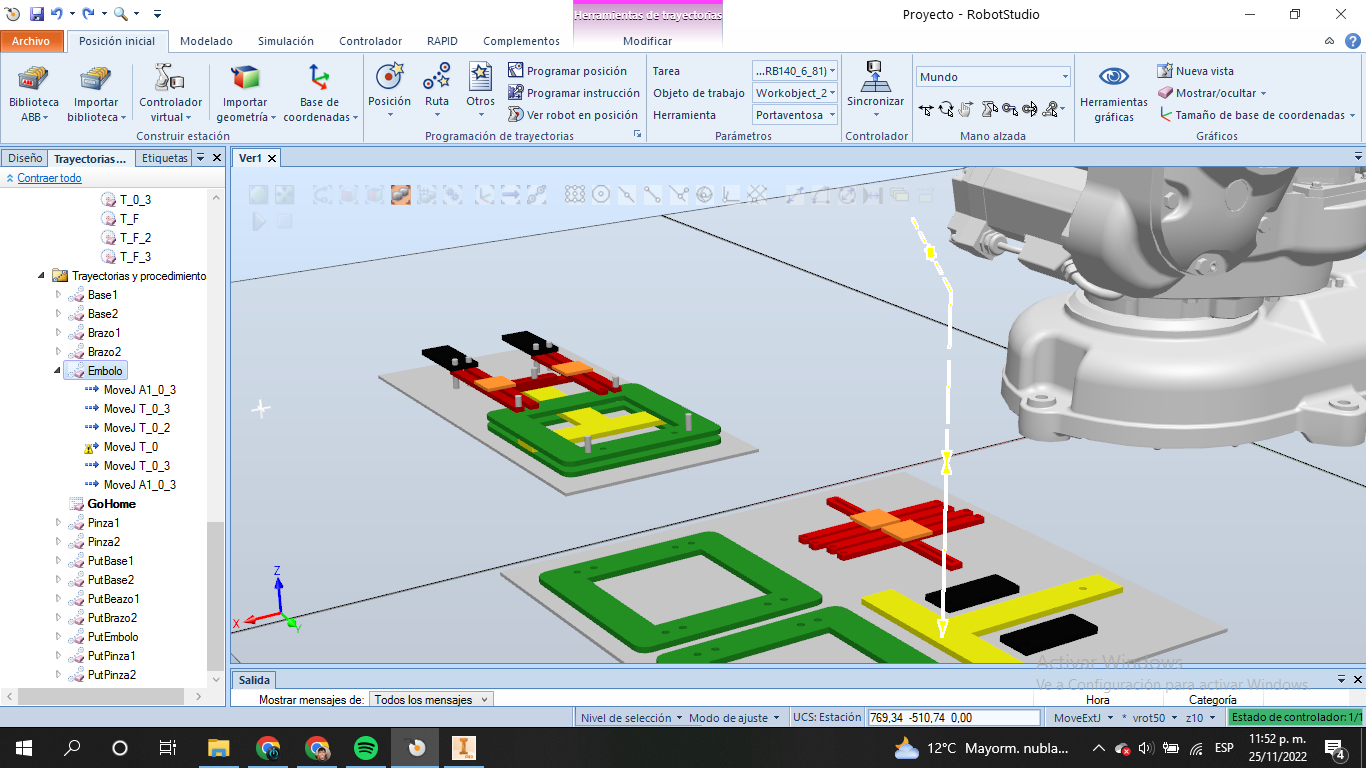The height and width of the screenshot is (768, 1366).
Task: Open the Archivo menu
Action: tap(32, 41)
